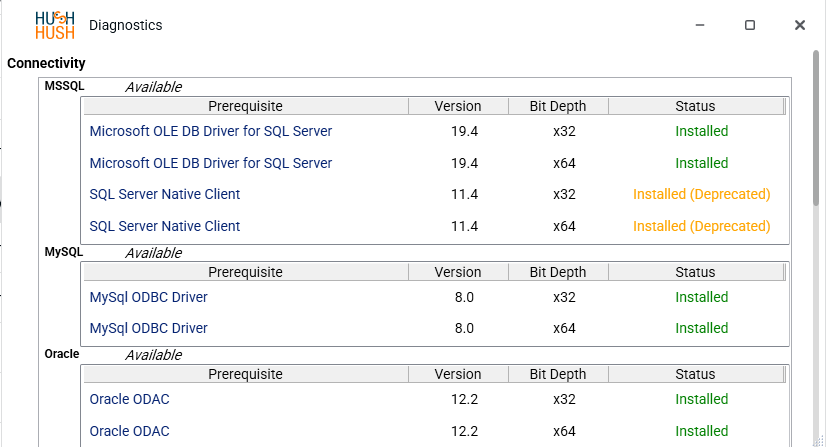Select the x64 Oracle ODAC link
Viewport: 827px width, 447px height.
click(130, 431)
